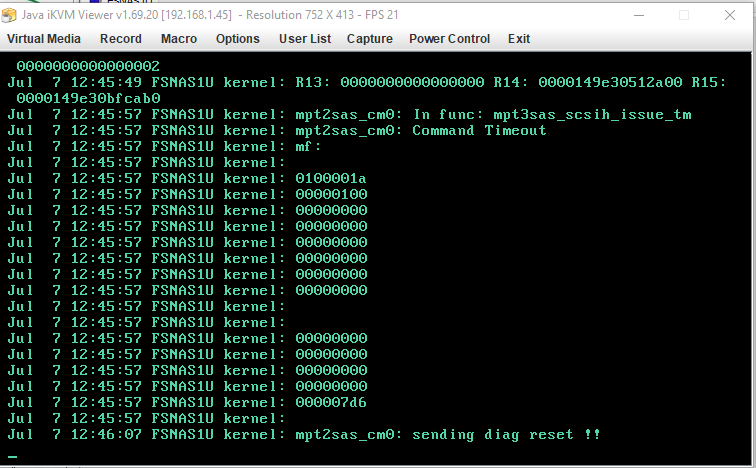Viewport: 756px width, 468px height.
Task: Open the Options menu
Action: (238, 39)
